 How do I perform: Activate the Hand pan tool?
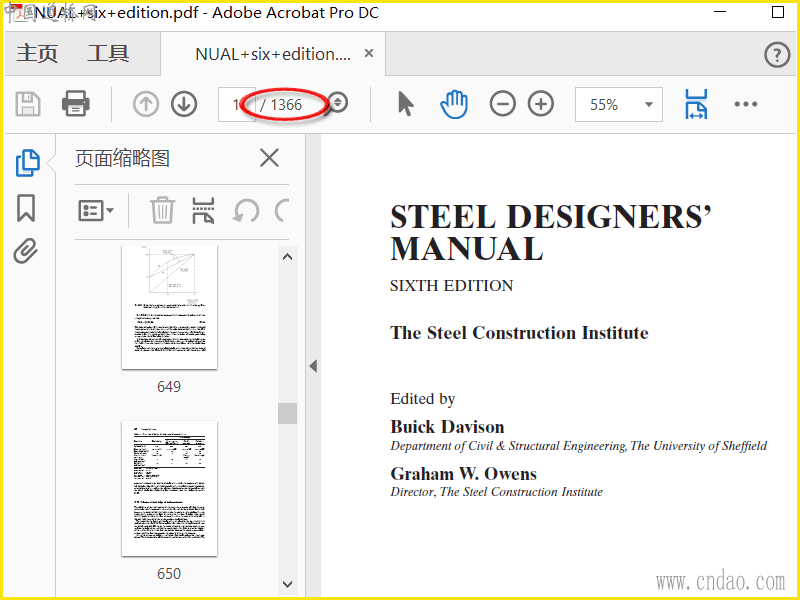point(454,104)
